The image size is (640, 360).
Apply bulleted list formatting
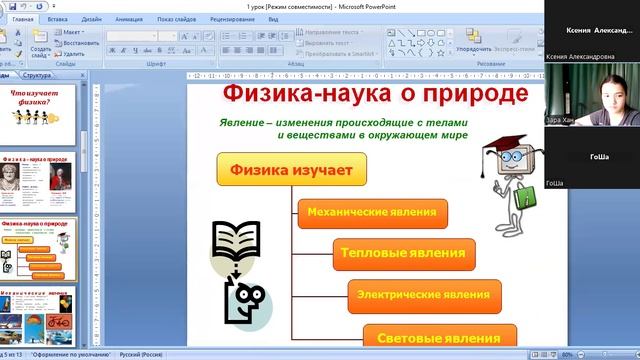227,36
